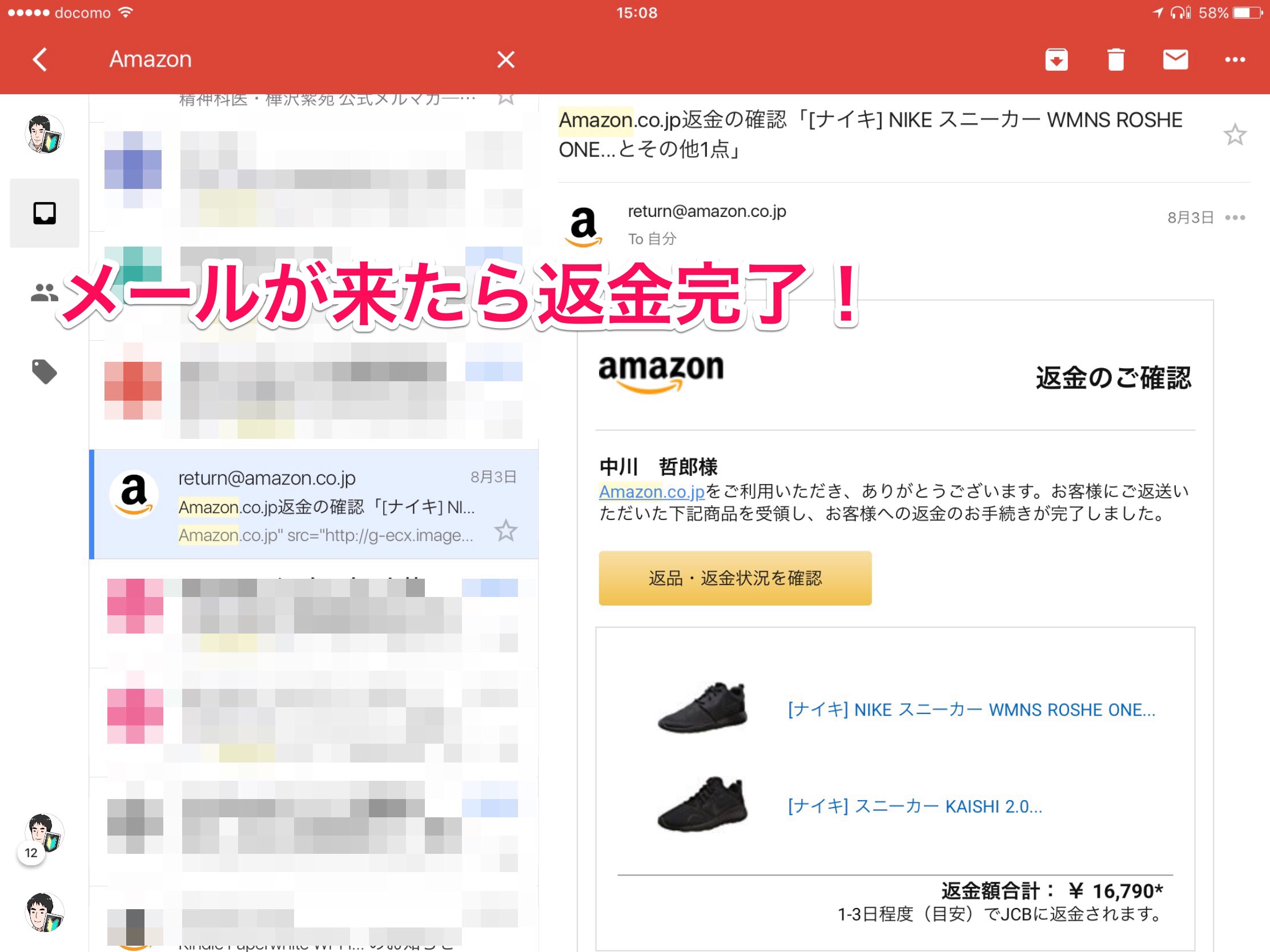Open inbox icon in left sidebar
The image size is (1270, 952).
44,213
